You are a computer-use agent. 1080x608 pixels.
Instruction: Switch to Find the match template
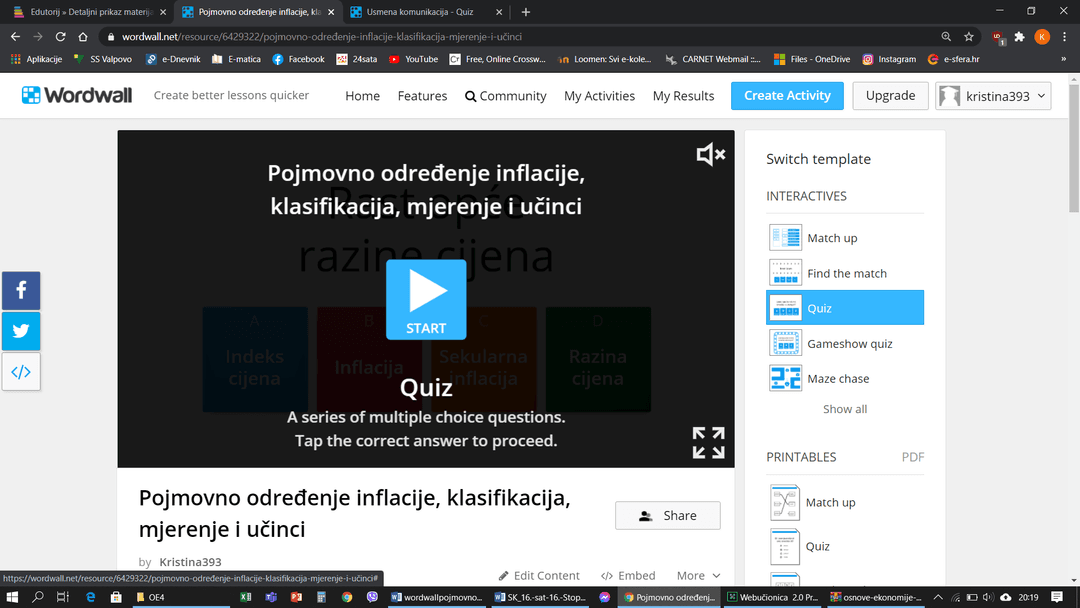[x=846, y=273]
